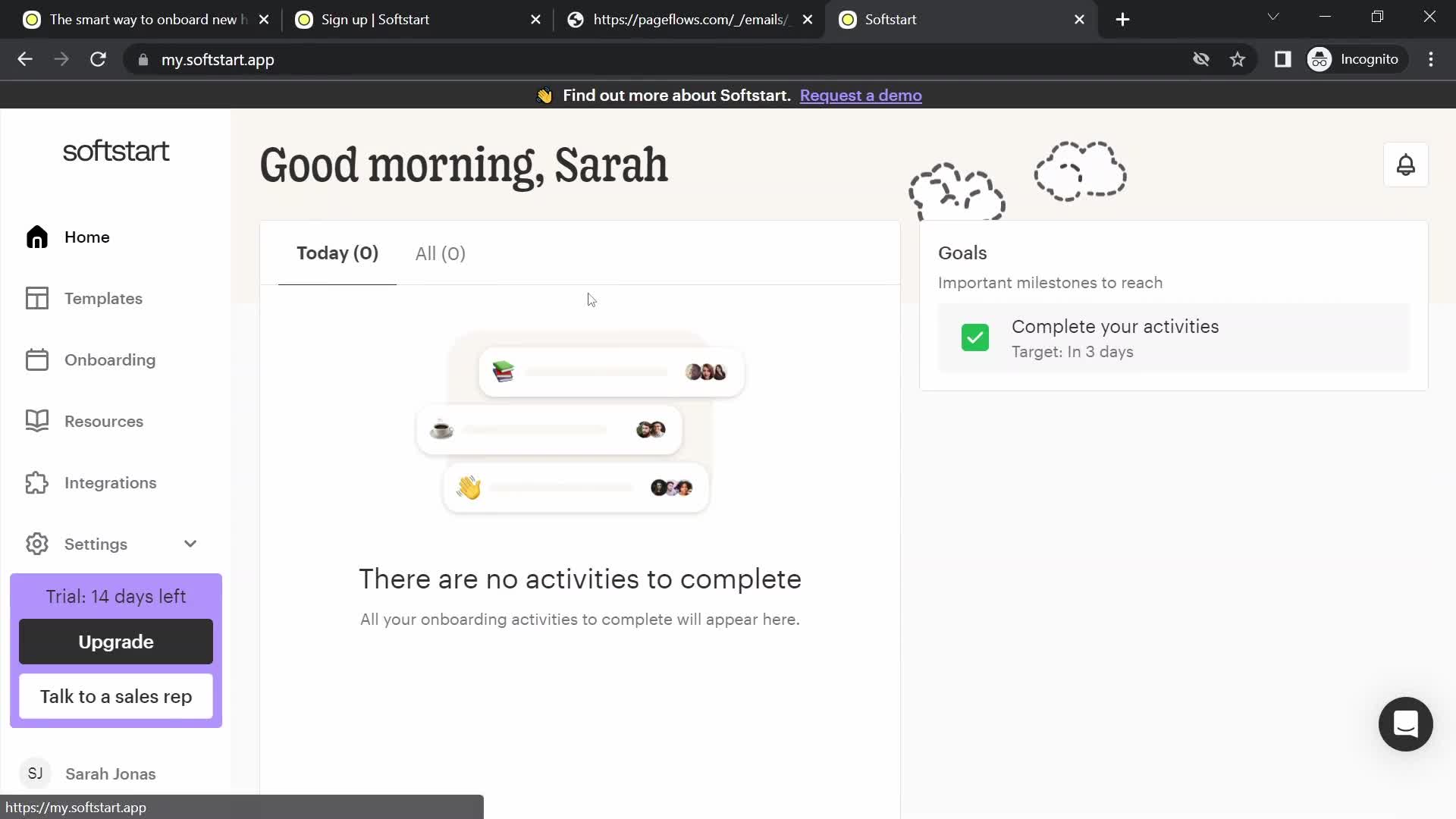Open the Settings gear icon
This screenshot has height=819, width=1456.
[x=36, y=544]
